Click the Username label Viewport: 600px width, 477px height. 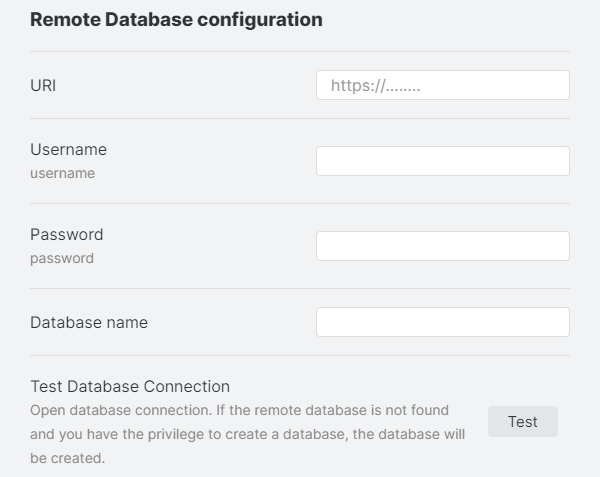coord(68,150)
